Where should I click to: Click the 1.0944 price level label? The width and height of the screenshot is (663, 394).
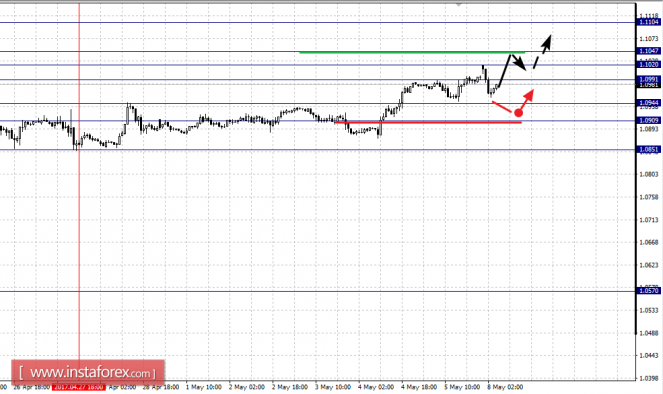click(x=649, y=103)
